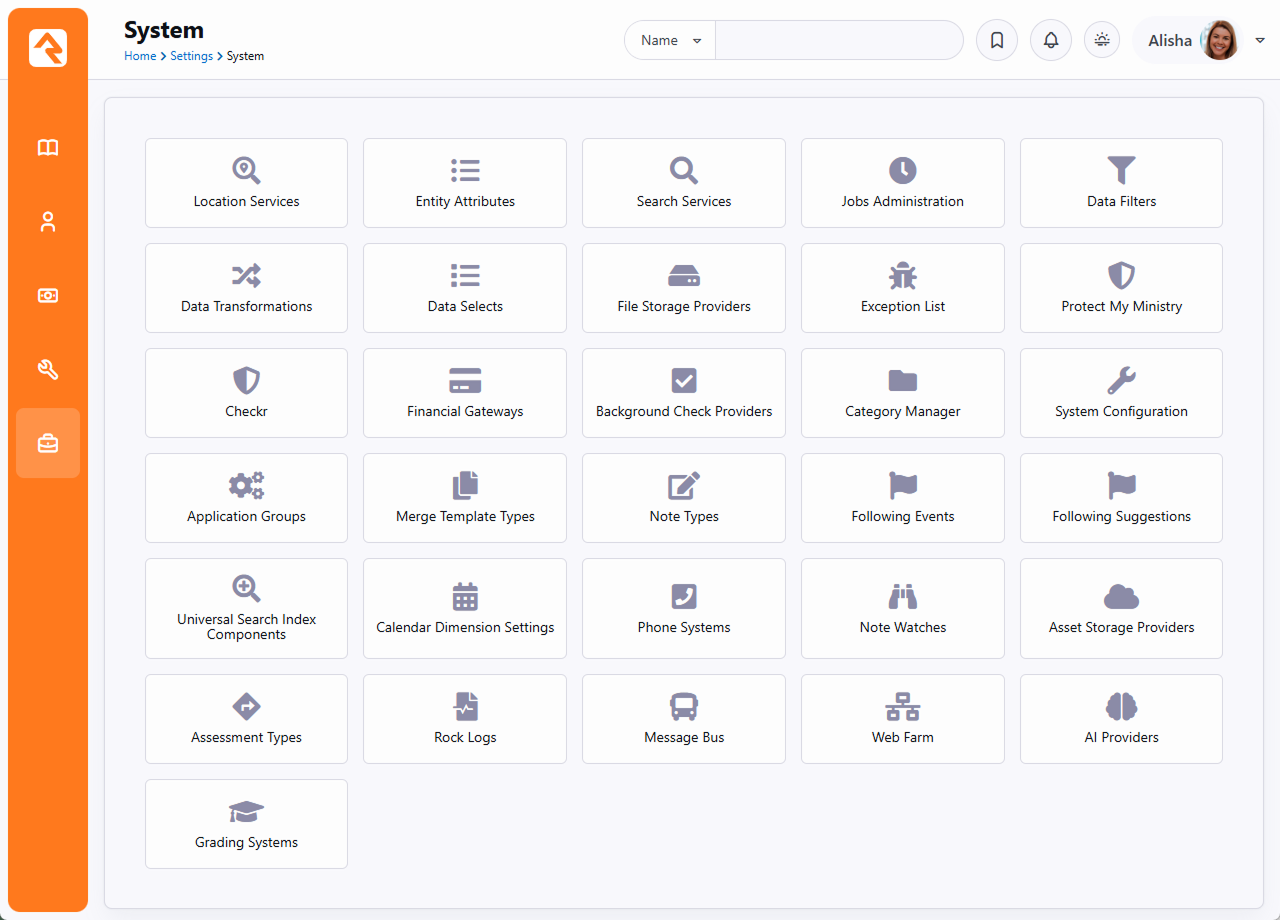The image size is (1280, 920).
Task: Open the Jobs Administration tile
Action: (902, 183)
